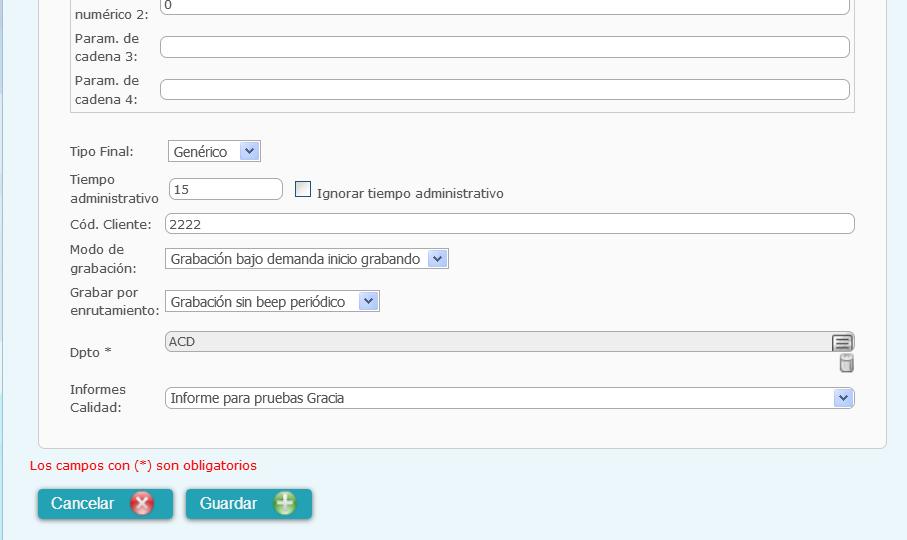Image resolution: width=907 pixels, height=540 pixels.
Task: Click the 'Ignorar tiempo administrativo' label
Action: 410,194
